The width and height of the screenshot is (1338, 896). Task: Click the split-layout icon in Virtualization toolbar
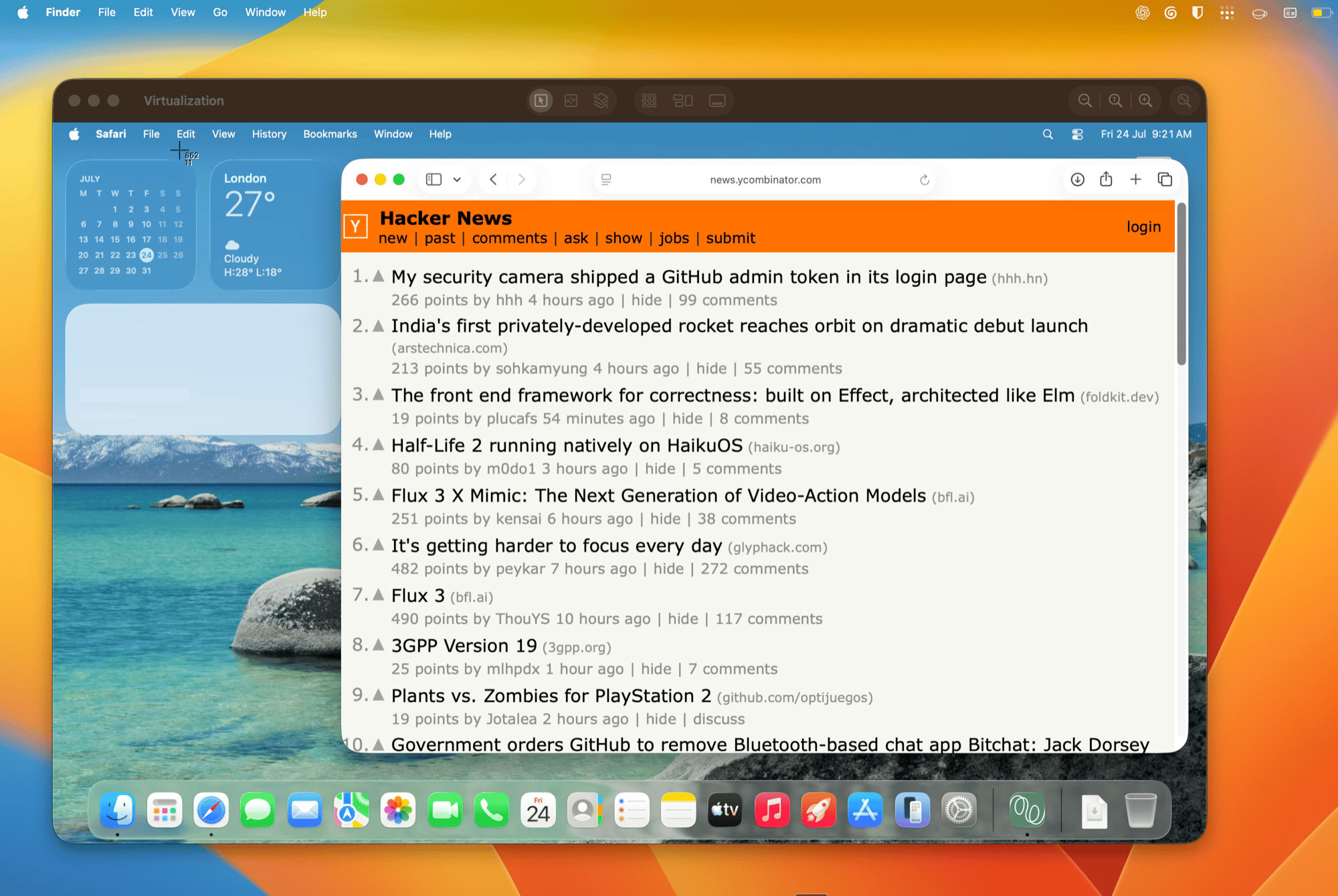click(x=683, y=100)
